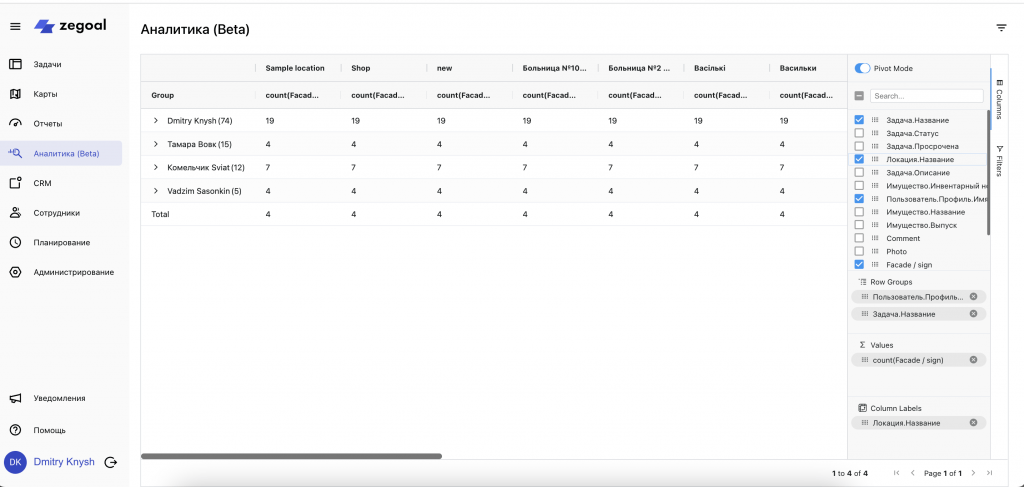
Task: Open the Filters side tab
Action: click(998, 160)
